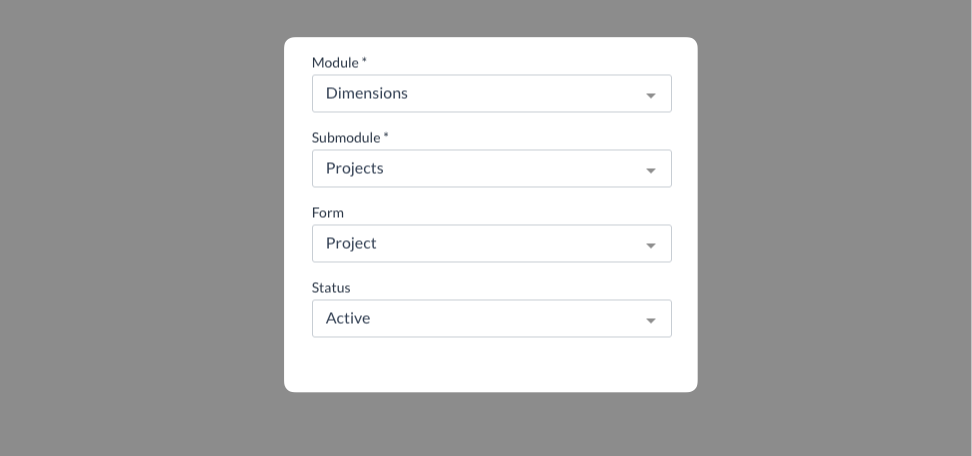Click the selected value text "Active"
Image resolution: width=972 pixels, height=456 pixels.
348,318
